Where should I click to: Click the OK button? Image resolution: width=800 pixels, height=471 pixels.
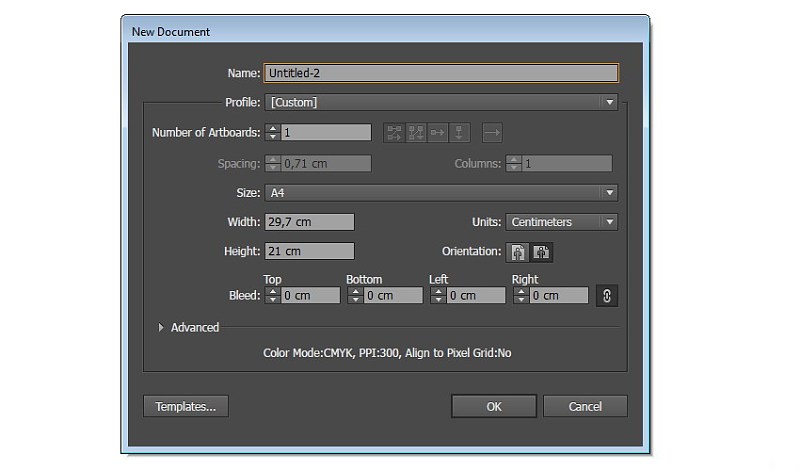click(x=493, y=406)
